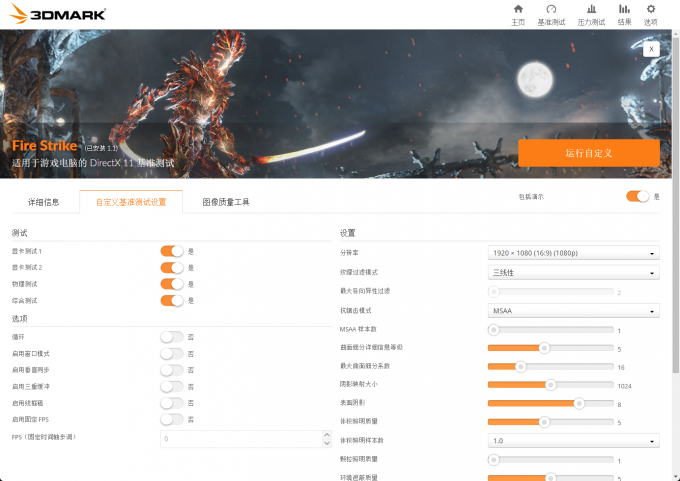Toggle 显卡测试 2 off
The image size is (680, 481).
click(x=172, y=268)
